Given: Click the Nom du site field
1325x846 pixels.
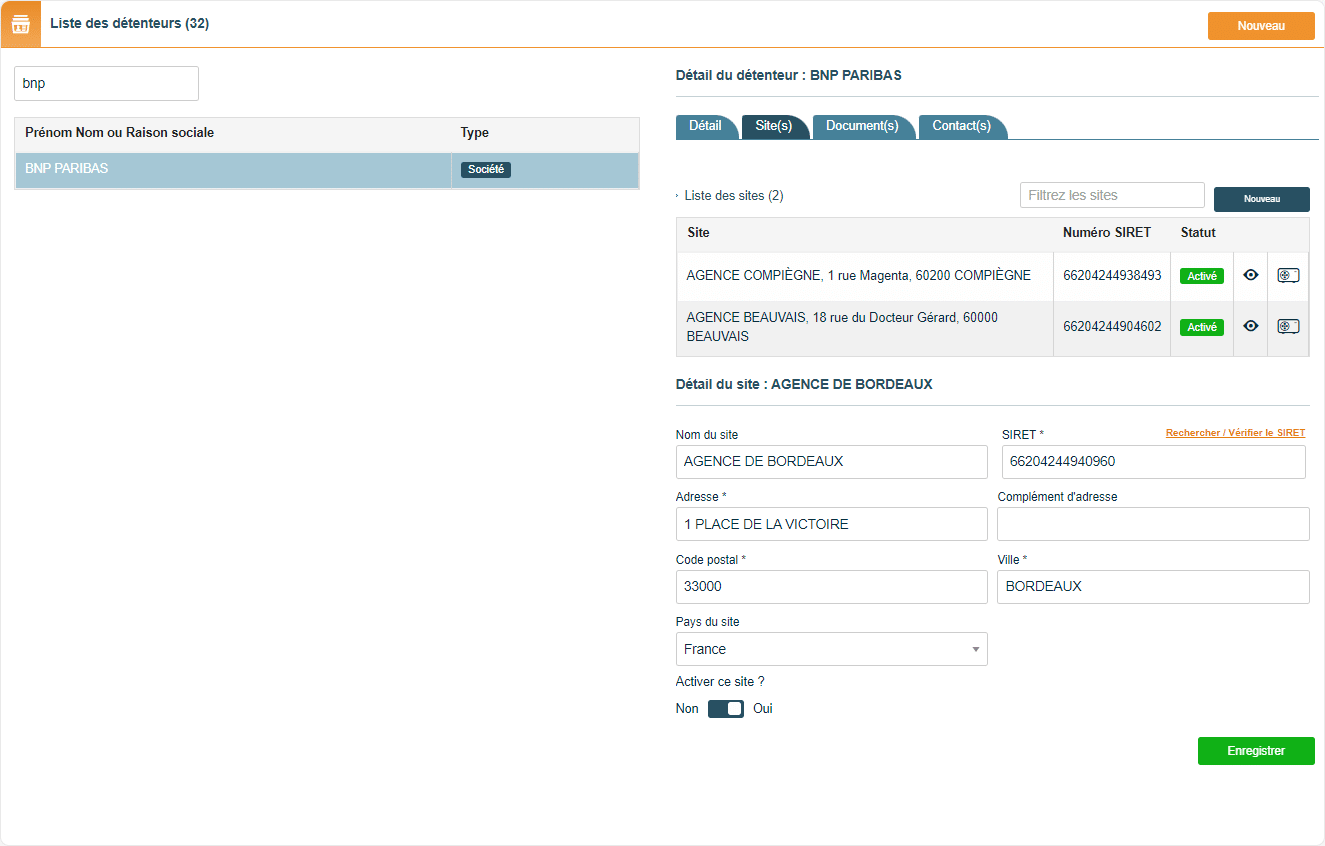Looking at the screenshot, I should [x=832, y=462].
